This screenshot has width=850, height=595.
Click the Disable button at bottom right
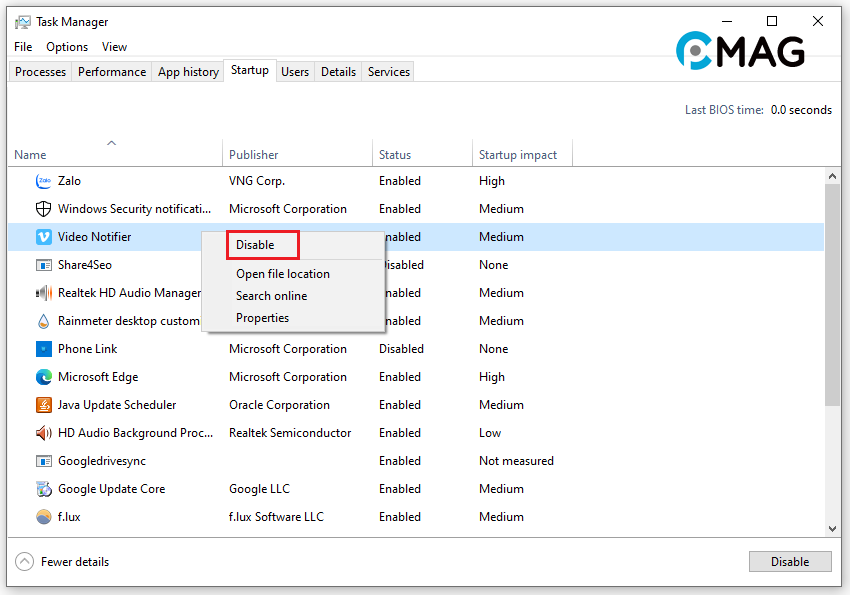pos(789,561)
